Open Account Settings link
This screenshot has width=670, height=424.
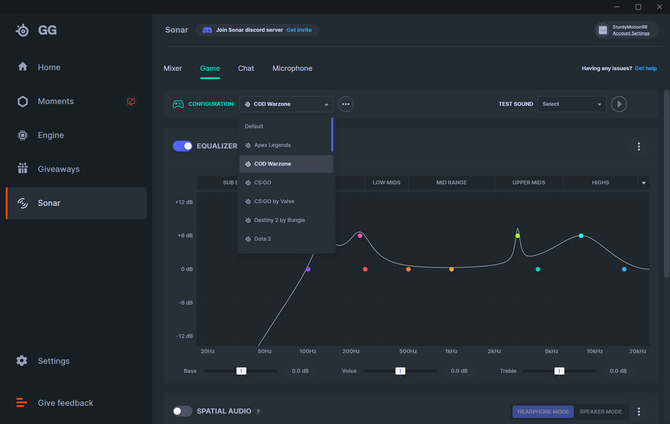click(631, 33)
